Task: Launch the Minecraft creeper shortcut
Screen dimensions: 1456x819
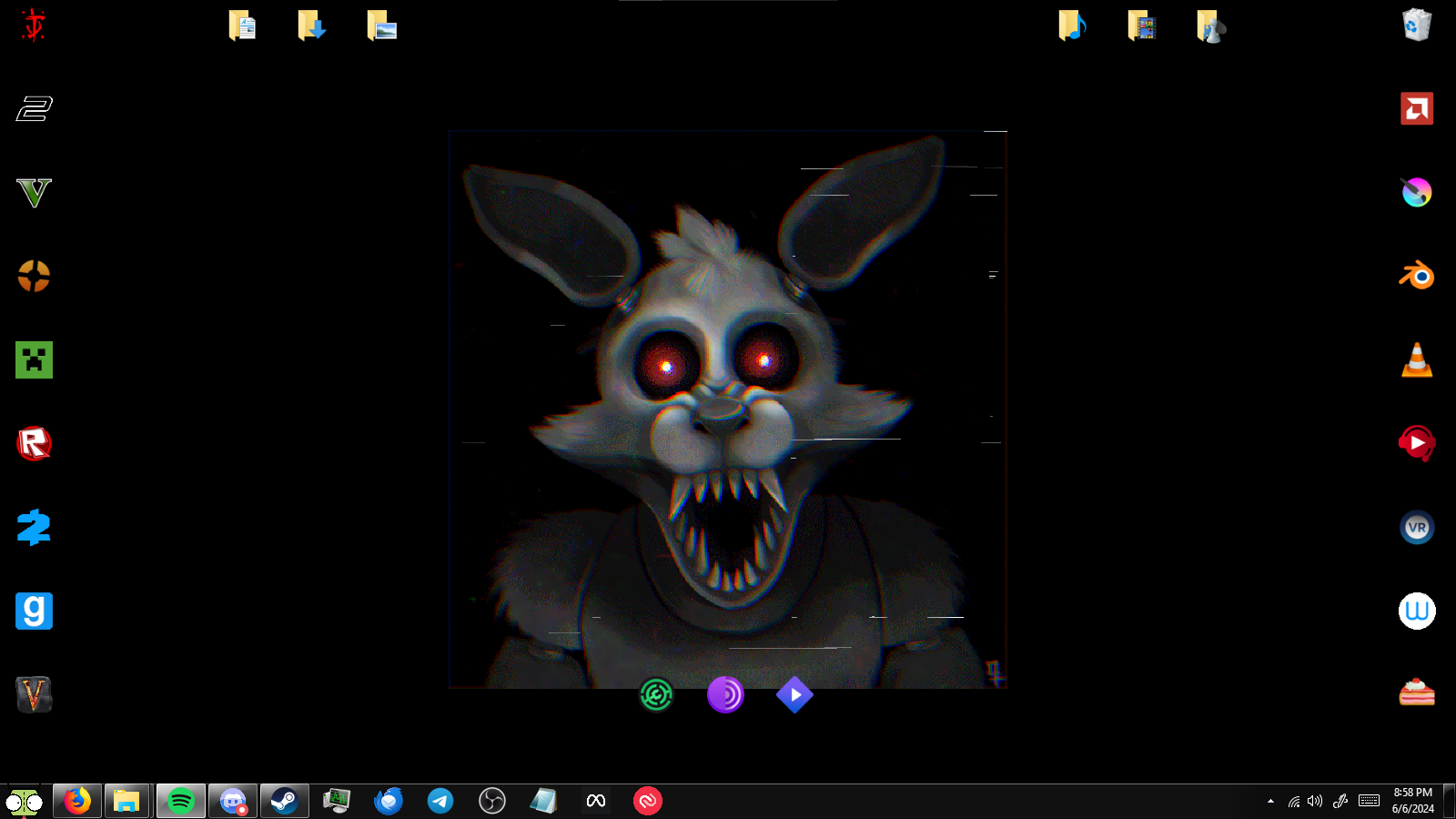Action: (x=33, y=360)
